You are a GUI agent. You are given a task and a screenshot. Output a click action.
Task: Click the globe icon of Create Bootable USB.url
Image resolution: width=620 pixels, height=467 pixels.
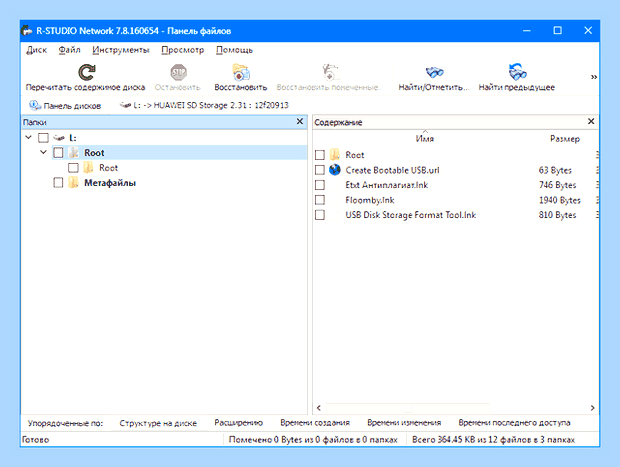click(335, 170)
